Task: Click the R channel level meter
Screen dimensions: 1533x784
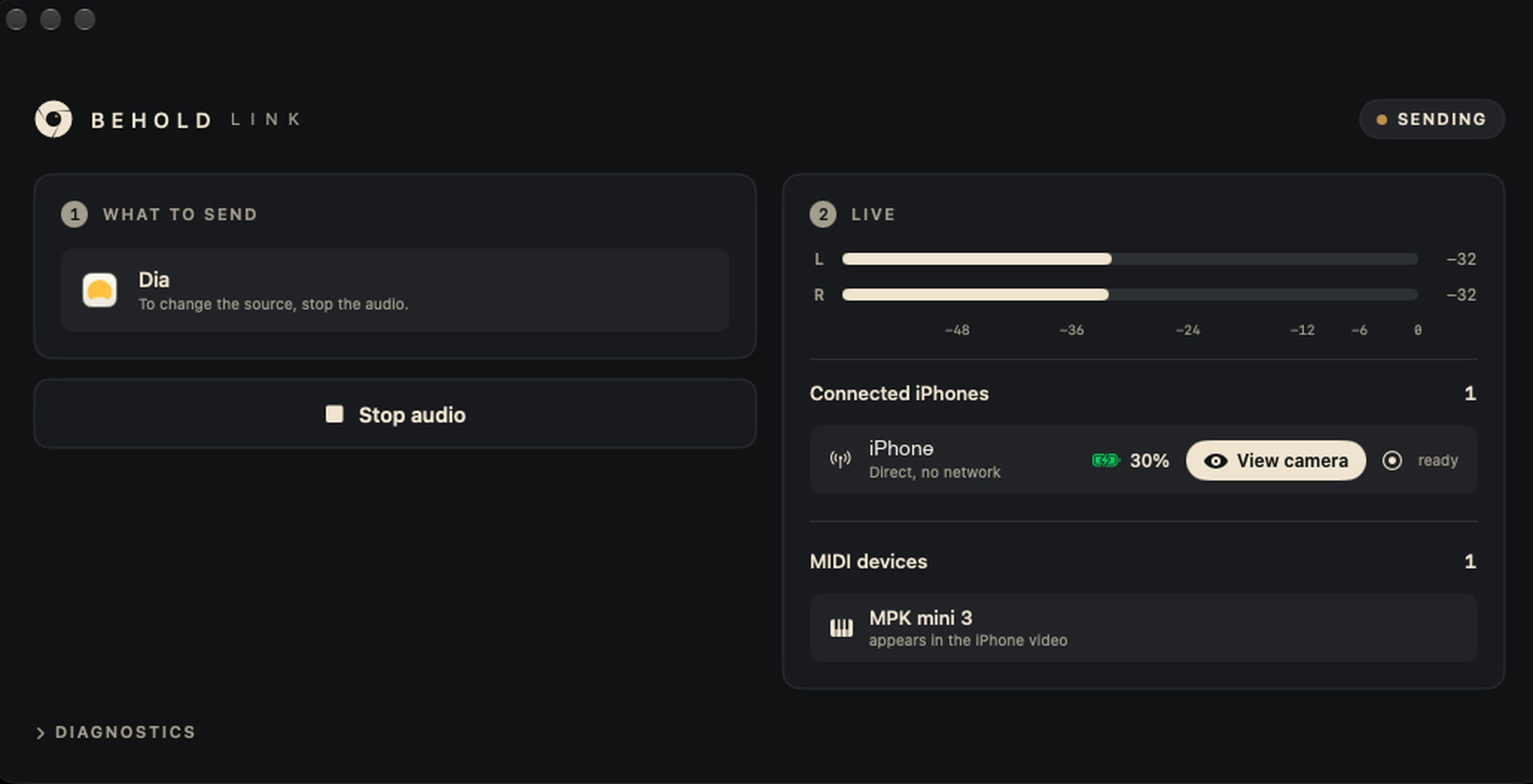Action: [x=1130, y=295]
